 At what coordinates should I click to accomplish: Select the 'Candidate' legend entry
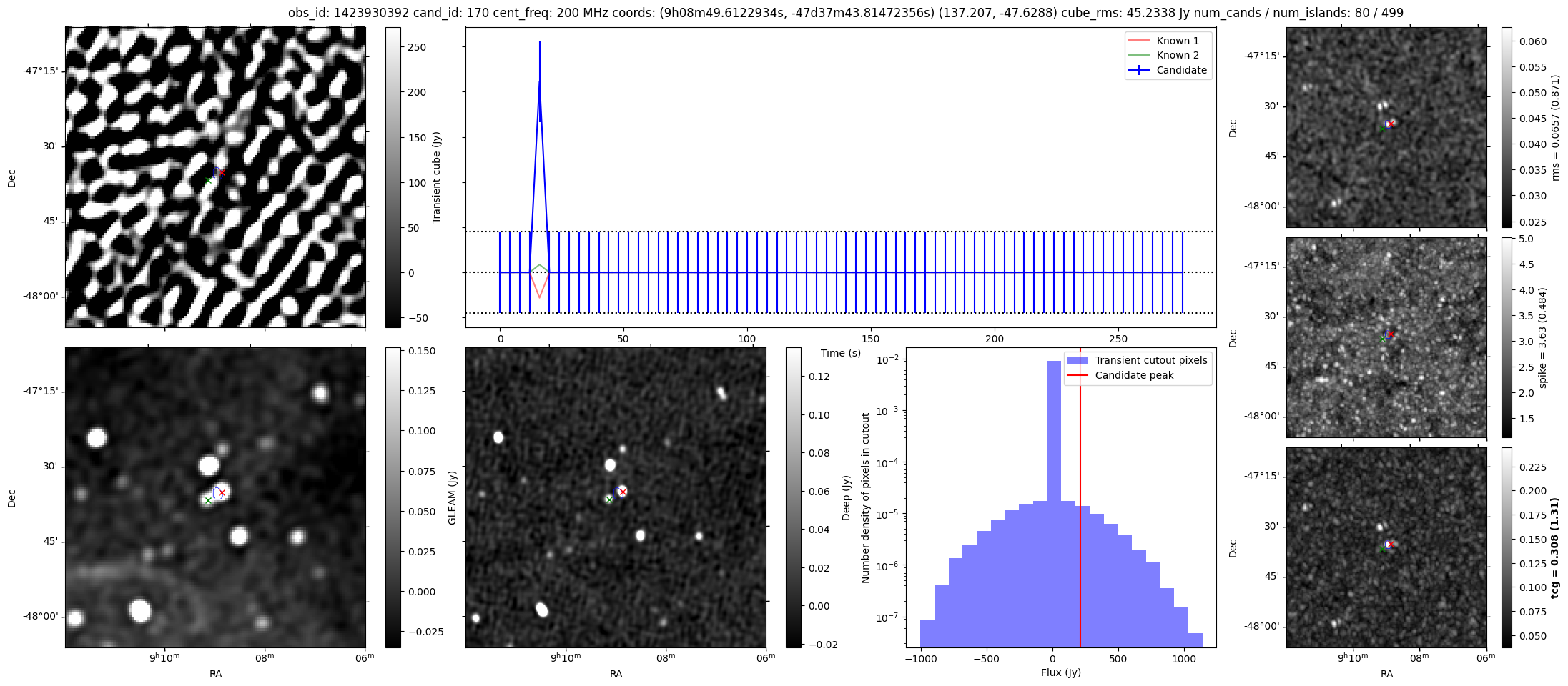point(1180,70)
